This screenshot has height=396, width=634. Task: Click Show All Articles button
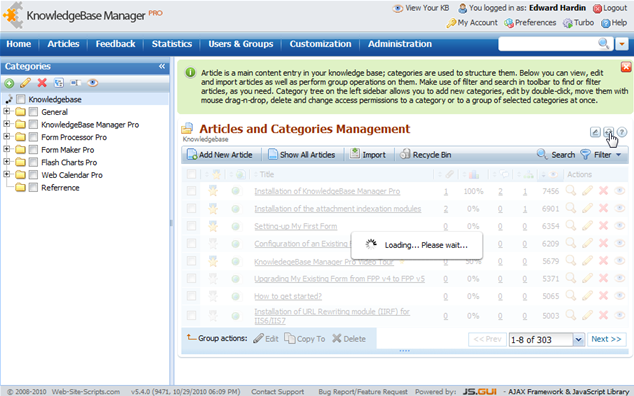pyautogui.click(x=302, y=155)
